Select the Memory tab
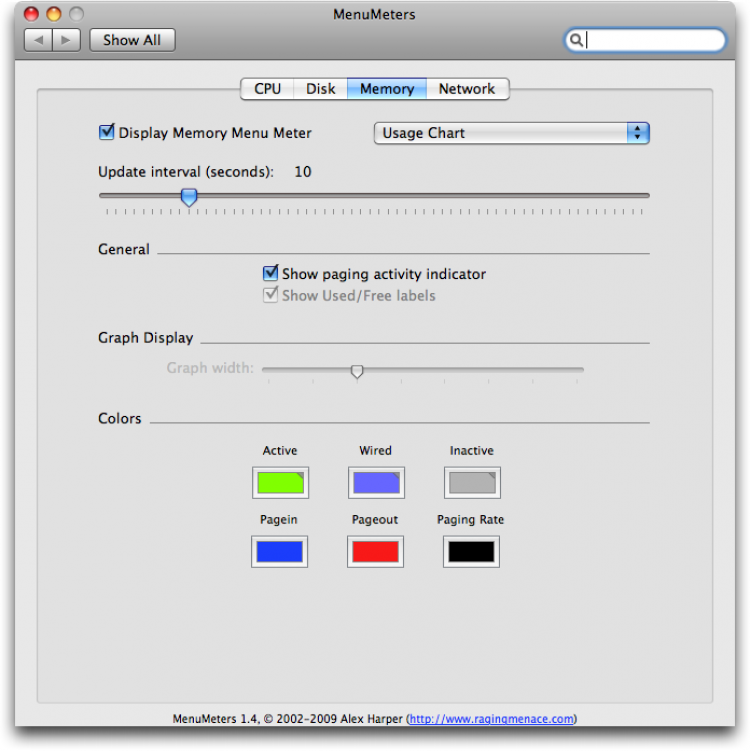 click(x=387, y=89)
